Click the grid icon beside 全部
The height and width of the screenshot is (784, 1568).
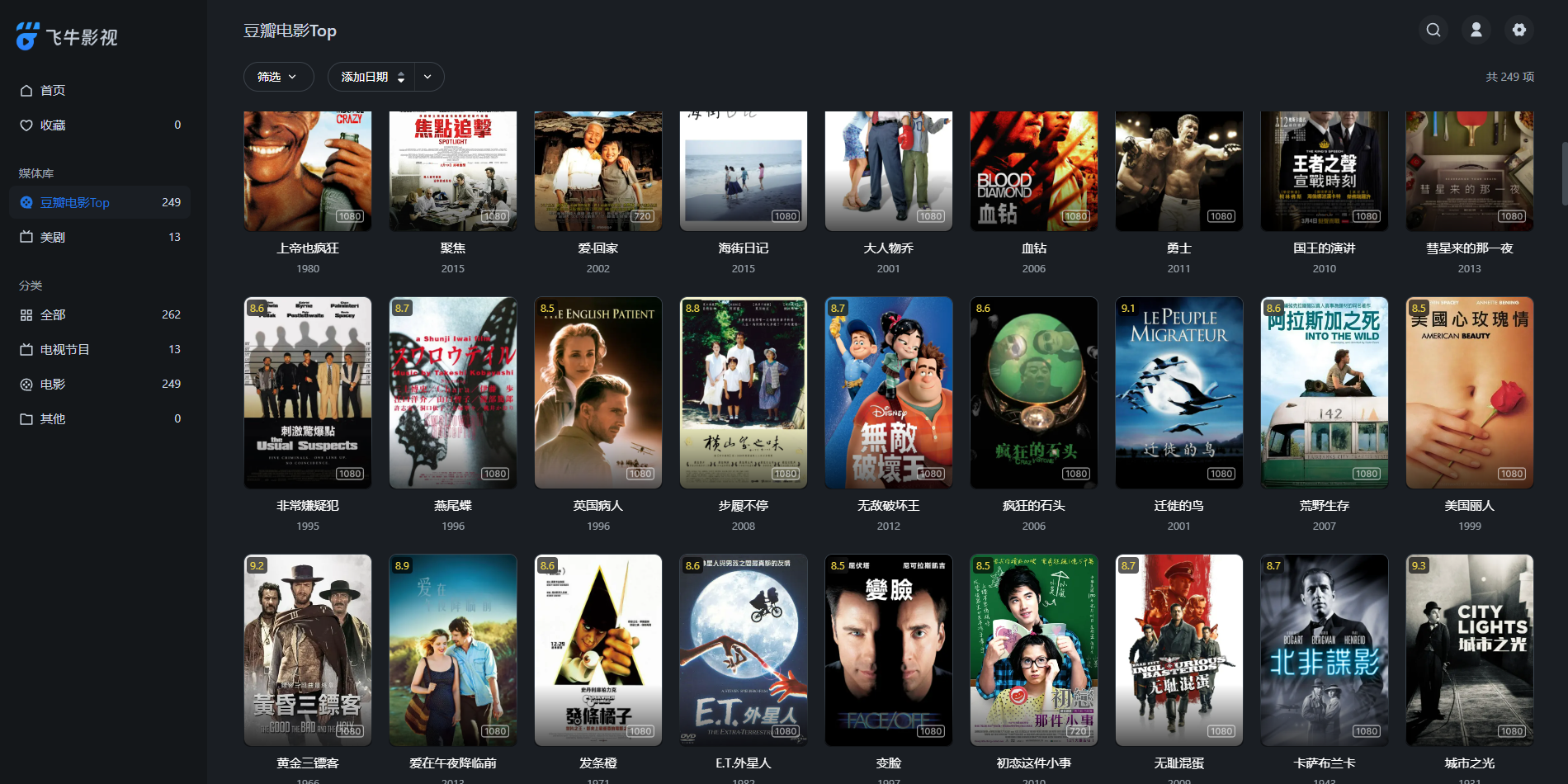tap(26, 315)
